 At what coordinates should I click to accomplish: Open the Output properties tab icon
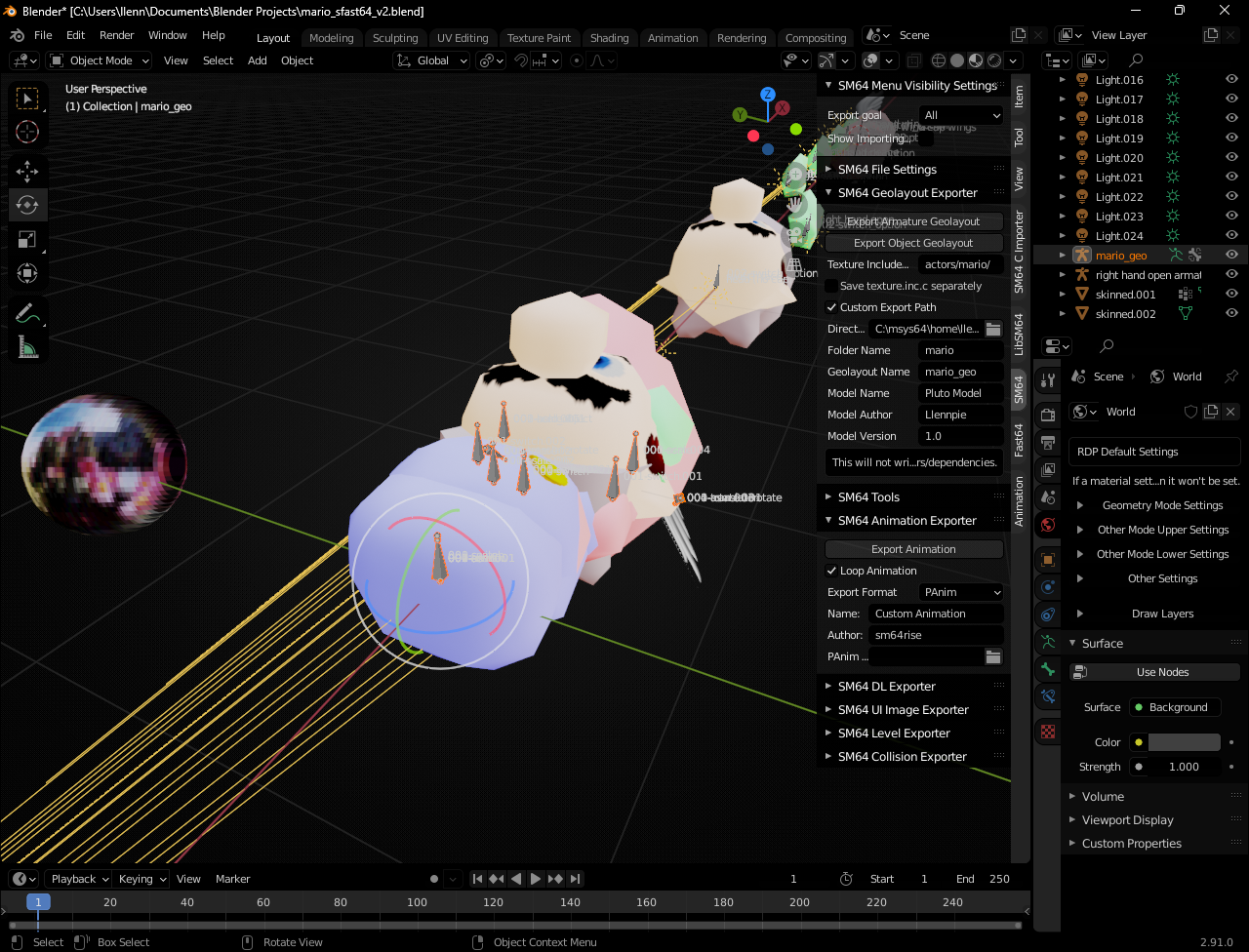tap(1048, 443)
